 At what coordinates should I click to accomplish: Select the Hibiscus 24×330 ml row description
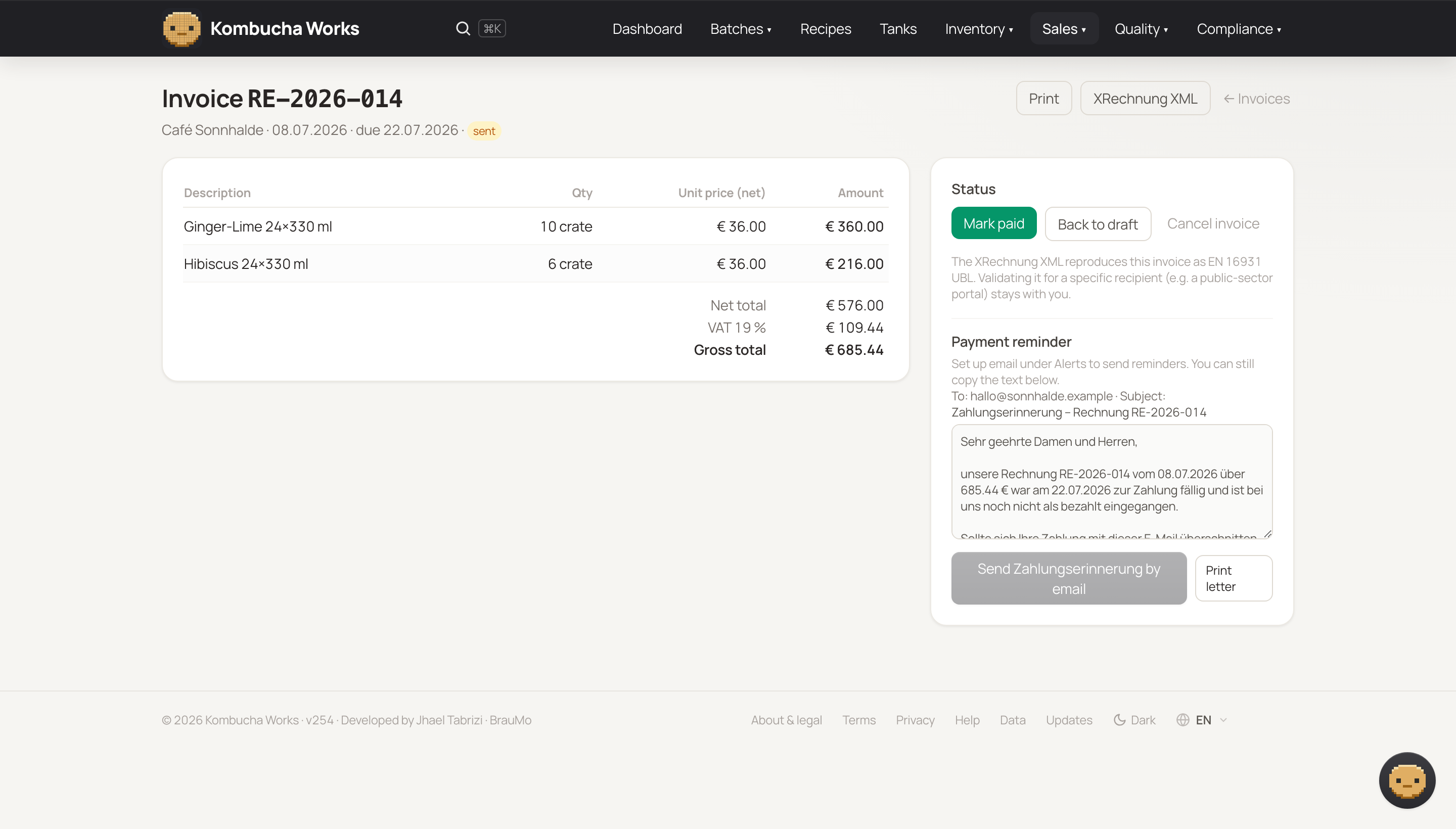point(245,264)
